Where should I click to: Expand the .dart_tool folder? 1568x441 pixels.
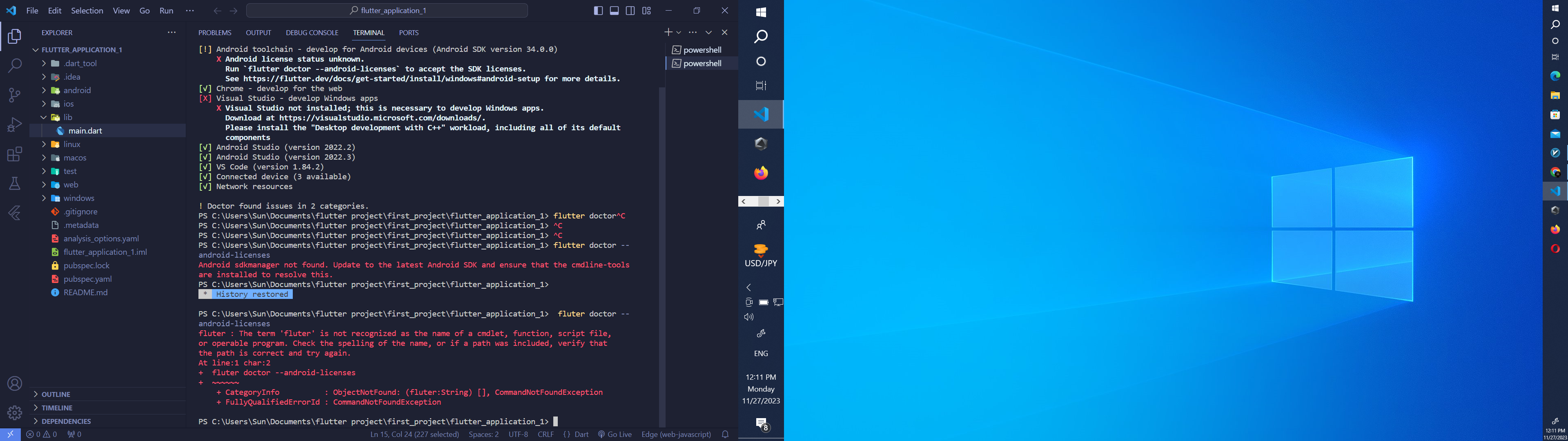44,63
